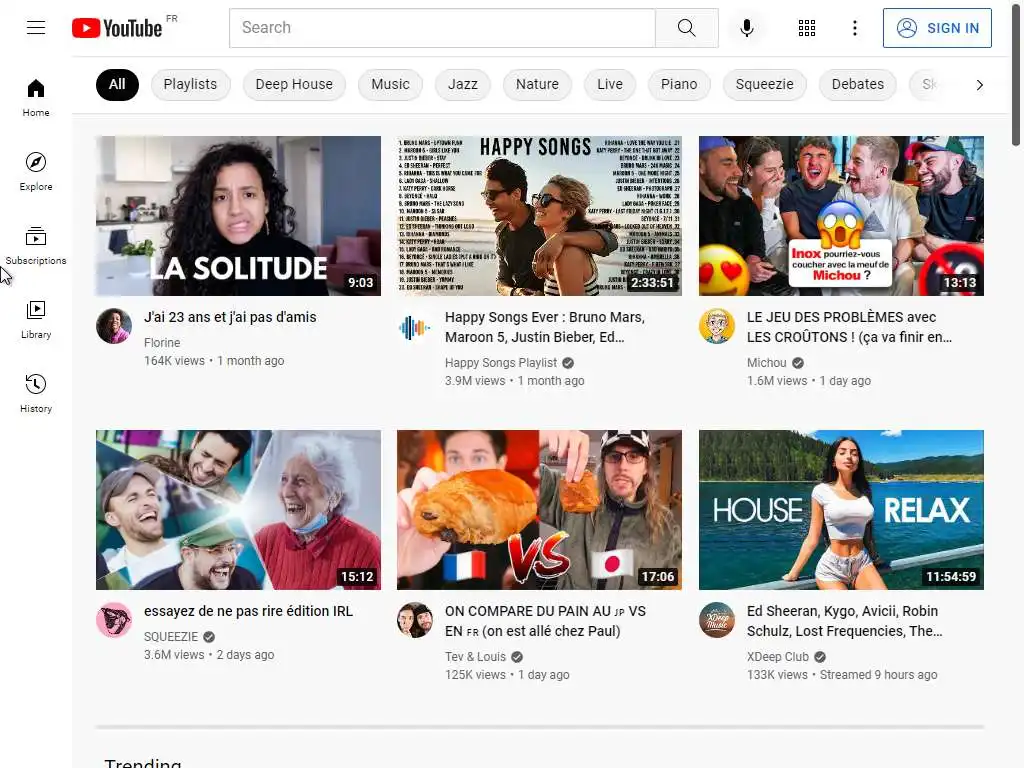Click "125K views • 1 day ago" text
1024x768 pixels.
pos(507,675)
